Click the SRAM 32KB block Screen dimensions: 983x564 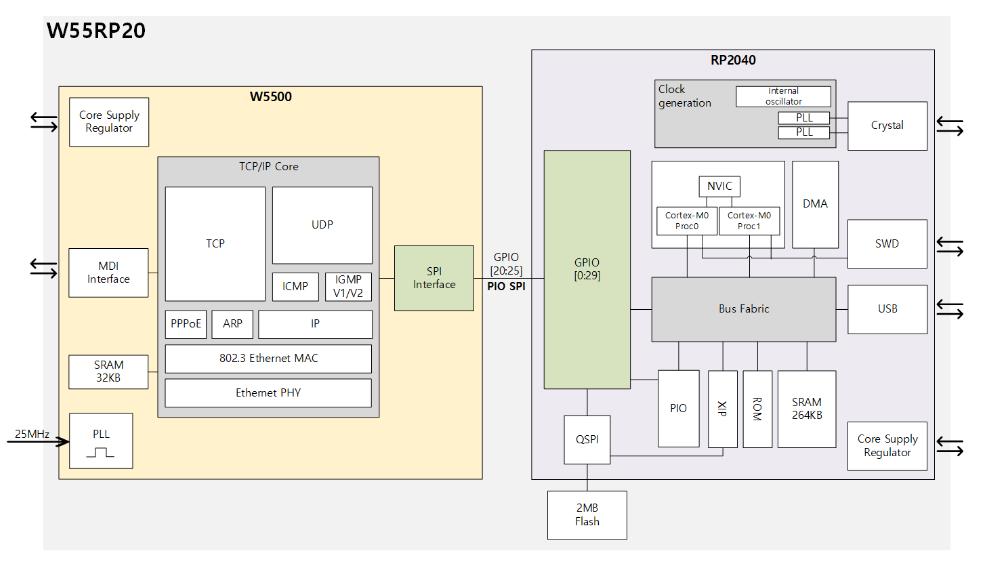[x=108, y=372]
